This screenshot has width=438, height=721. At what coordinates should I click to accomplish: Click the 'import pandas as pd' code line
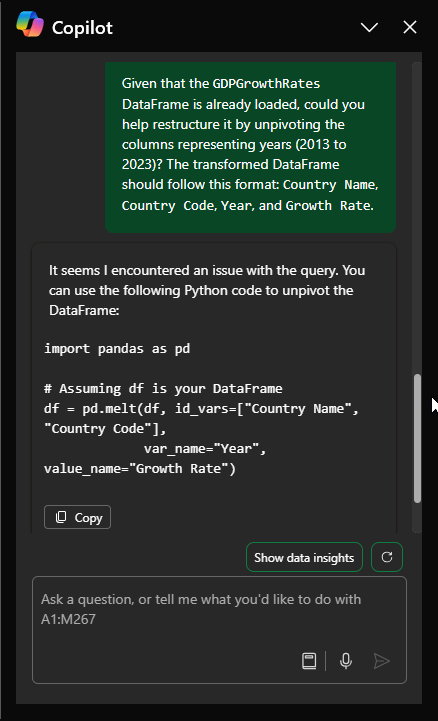tap(117, 349)
